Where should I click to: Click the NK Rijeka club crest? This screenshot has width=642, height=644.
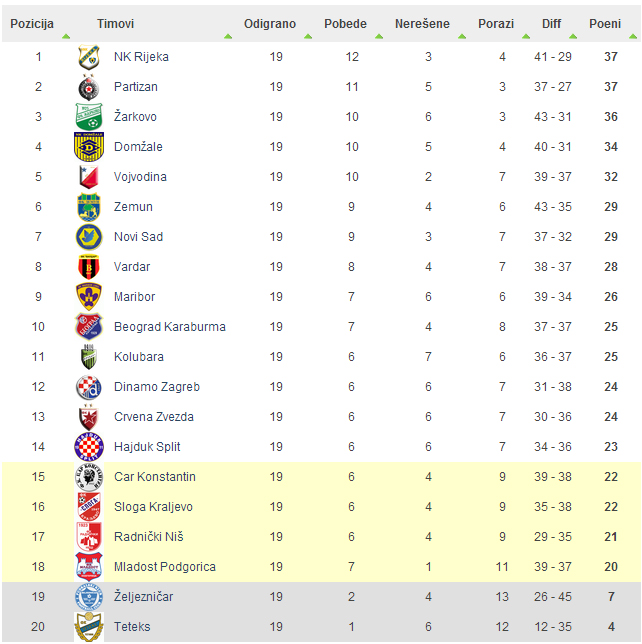89,57
